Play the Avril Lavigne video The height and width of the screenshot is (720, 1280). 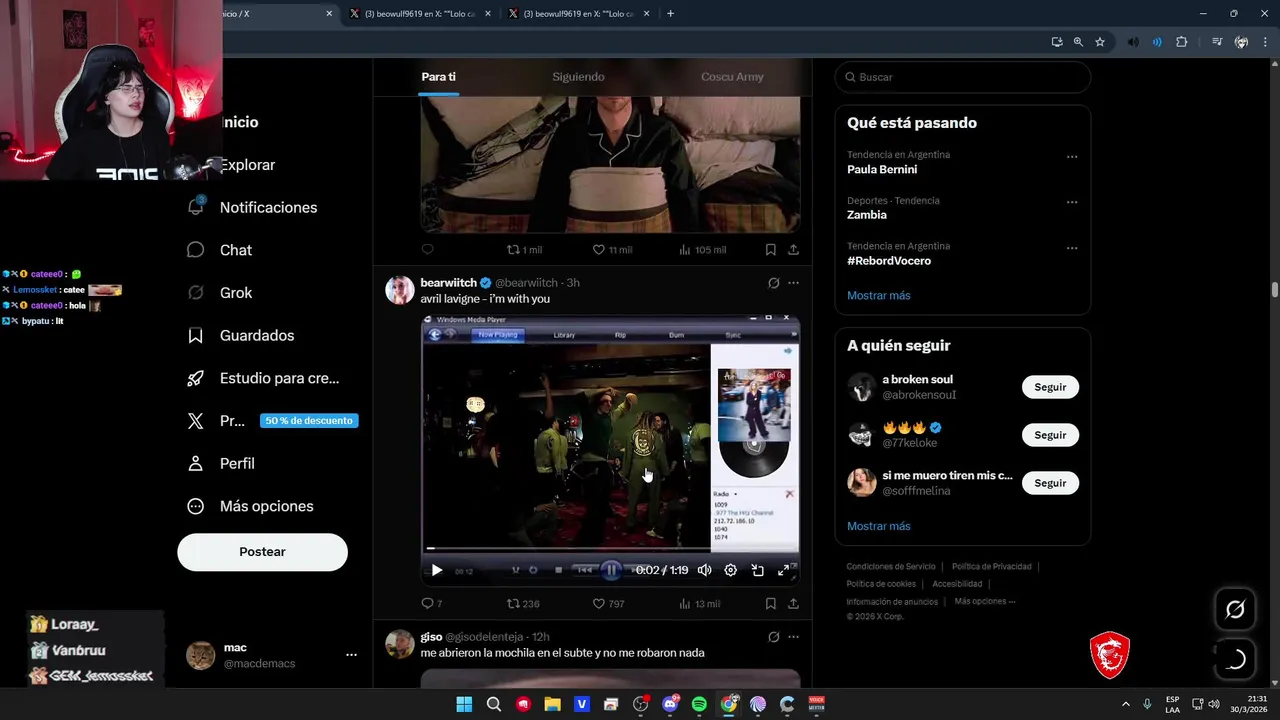(x=437, y=570)
